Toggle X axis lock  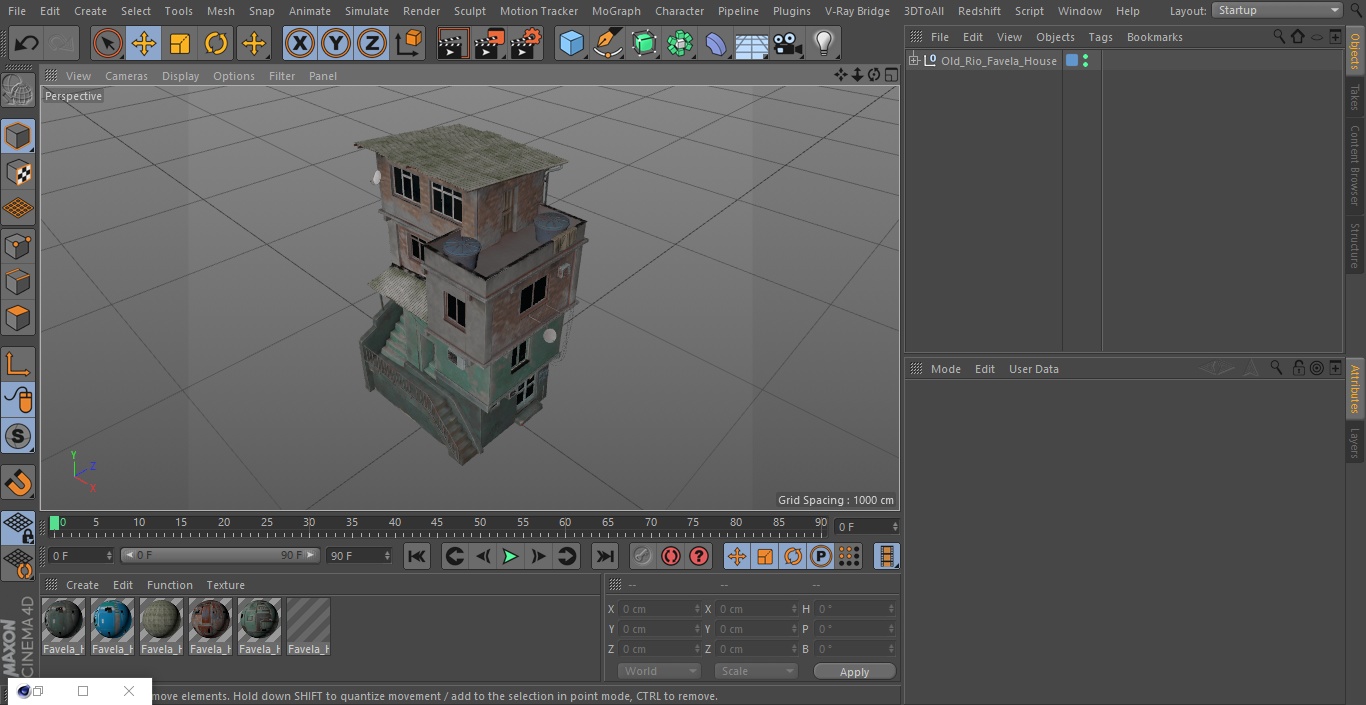coord(299,43)
